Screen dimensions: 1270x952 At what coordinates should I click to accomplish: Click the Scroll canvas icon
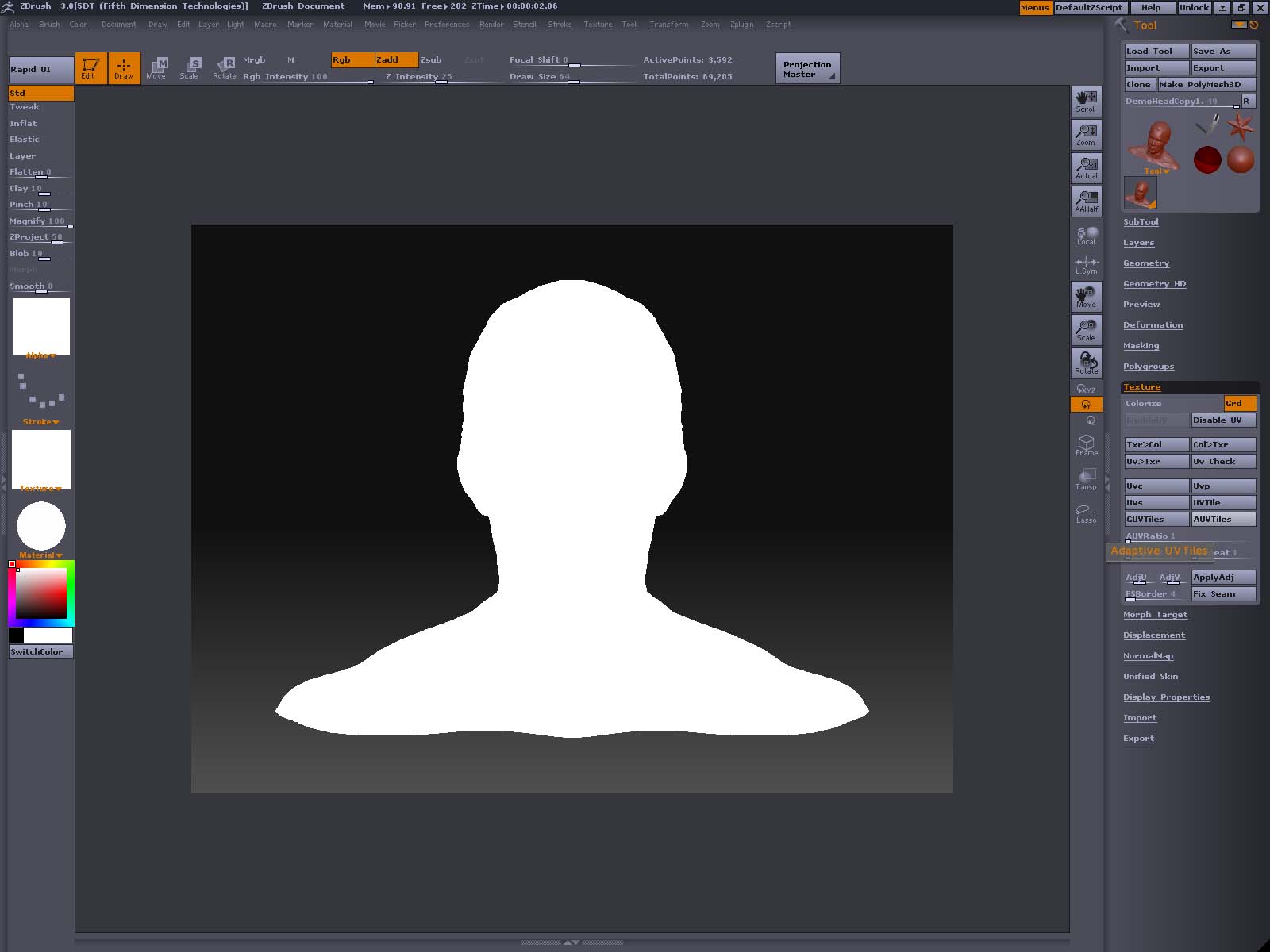(1086, 102)
